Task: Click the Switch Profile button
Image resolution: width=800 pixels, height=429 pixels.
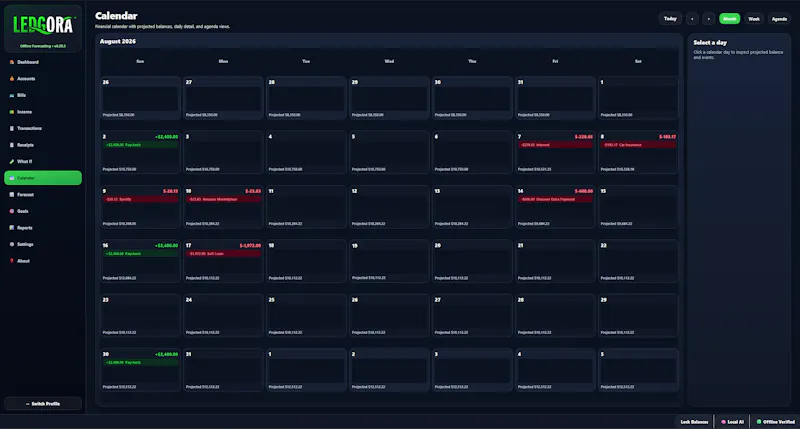Action: (43, 403)
